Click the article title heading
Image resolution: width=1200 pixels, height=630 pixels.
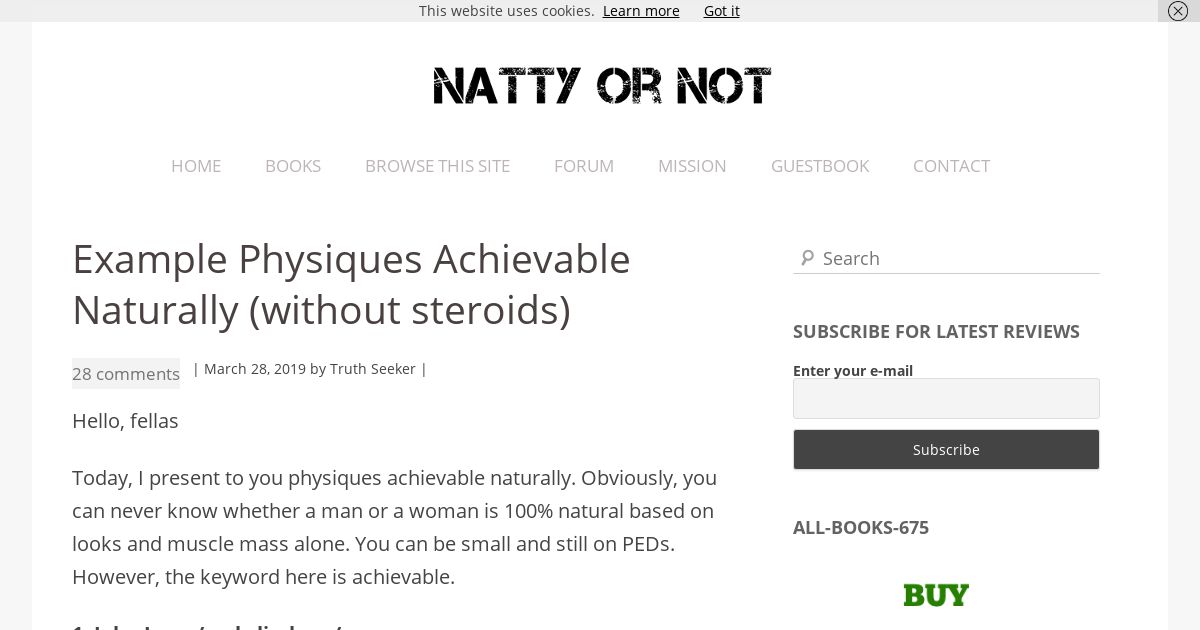(351, 284)
